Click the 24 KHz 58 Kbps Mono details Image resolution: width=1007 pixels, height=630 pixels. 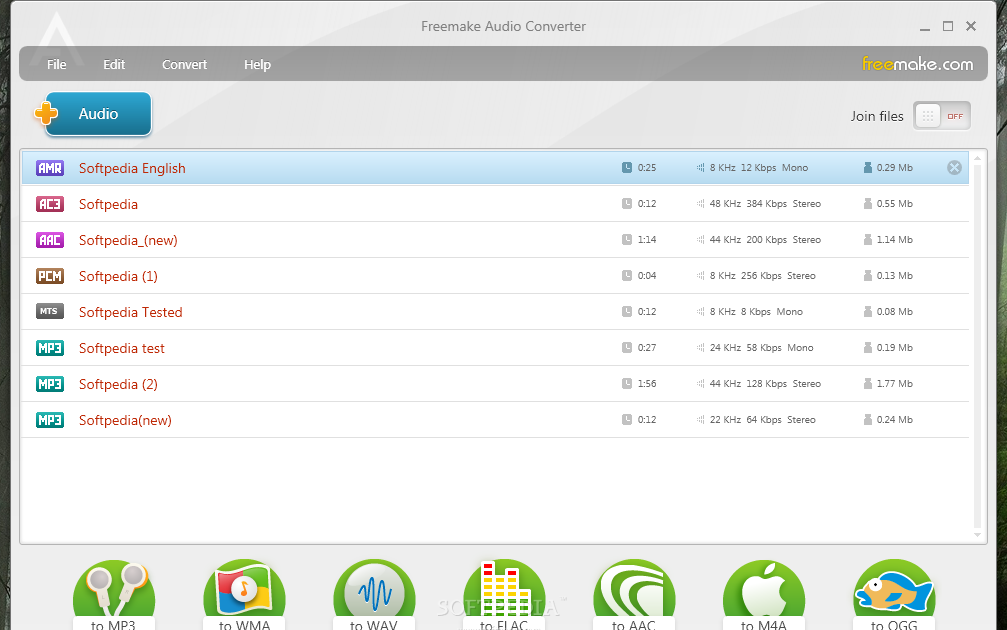click(x=762, y=347)
